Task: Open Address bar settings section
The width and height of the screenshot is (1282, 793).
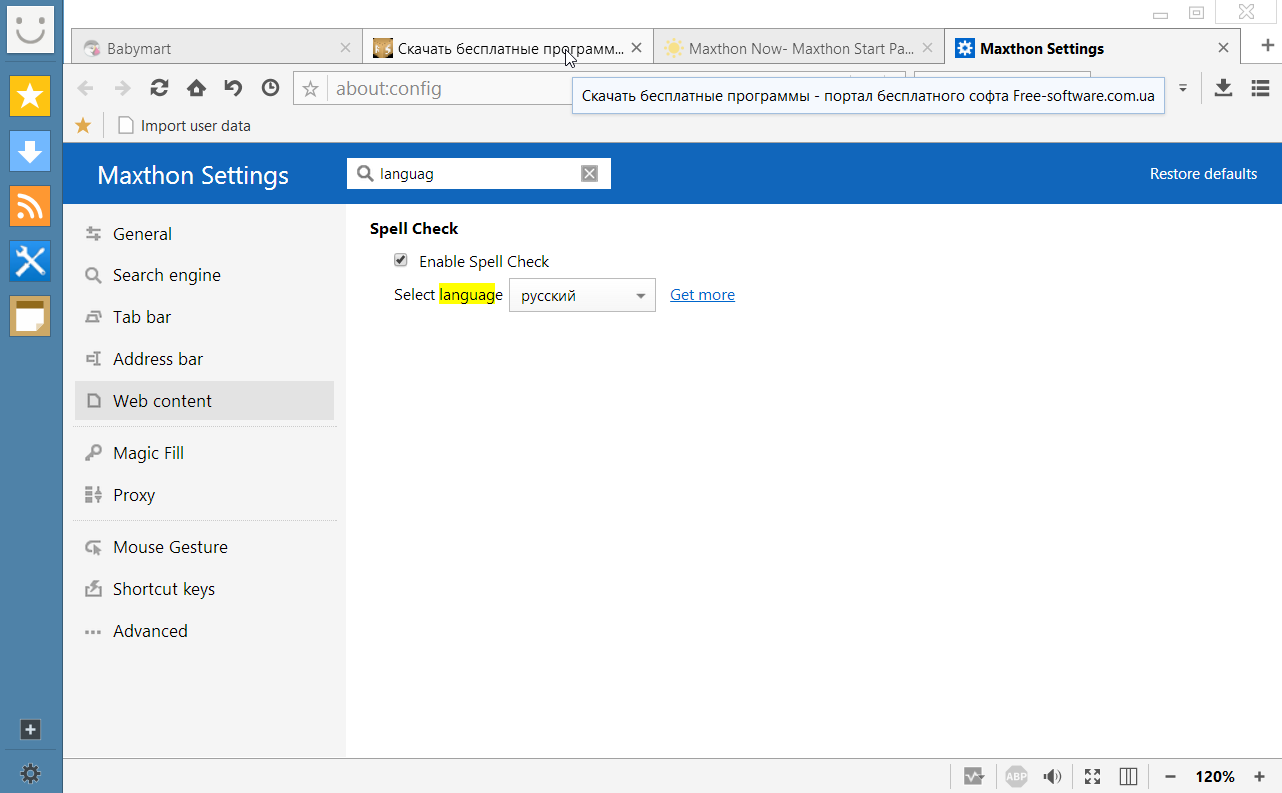Action: click(x=204, y=359)
